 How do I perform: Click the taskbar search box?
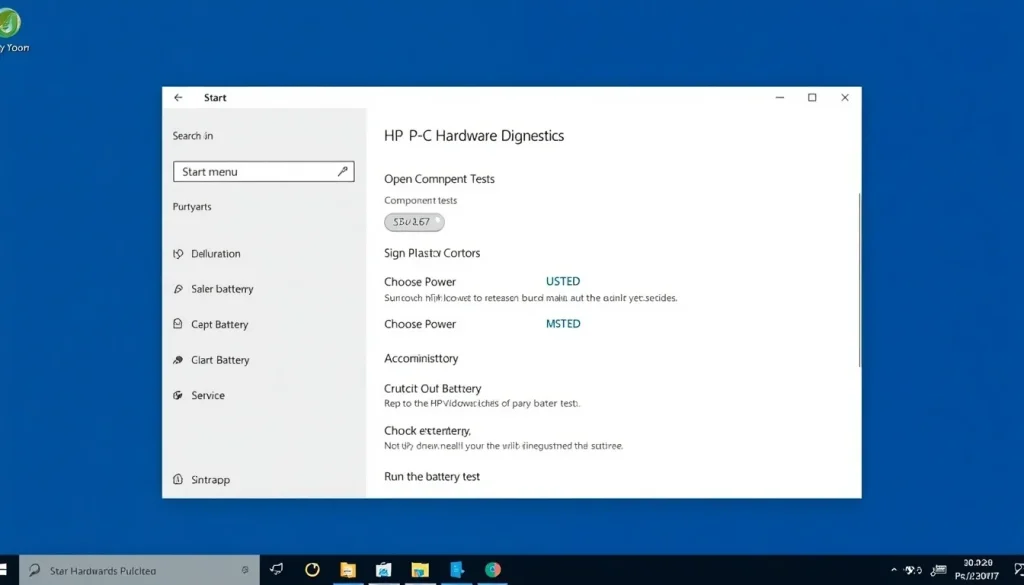coord(140,570)
